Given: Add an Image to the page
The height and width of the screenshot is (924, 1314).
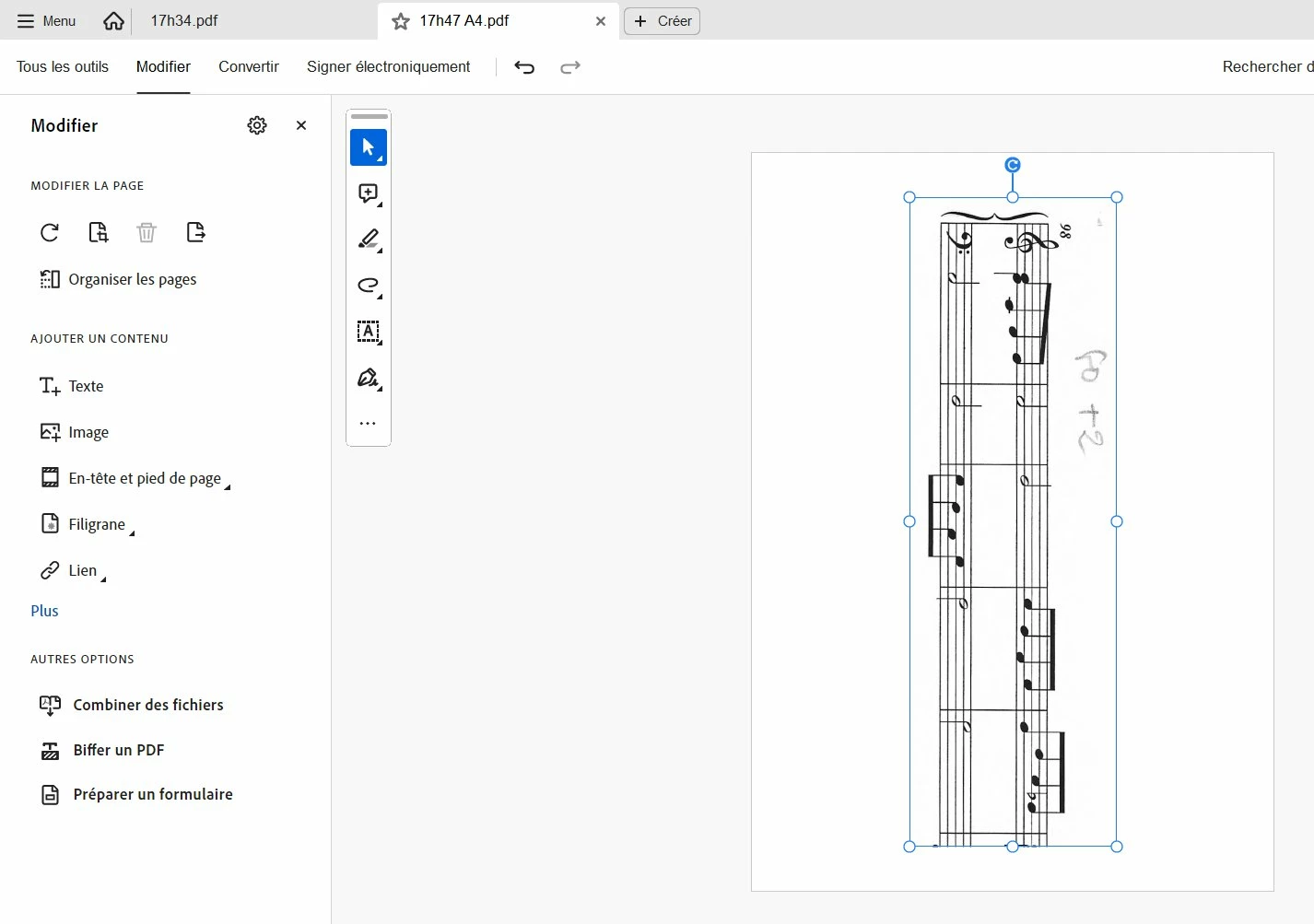Looking at the screenshot, I should click(x=75, y=432).
